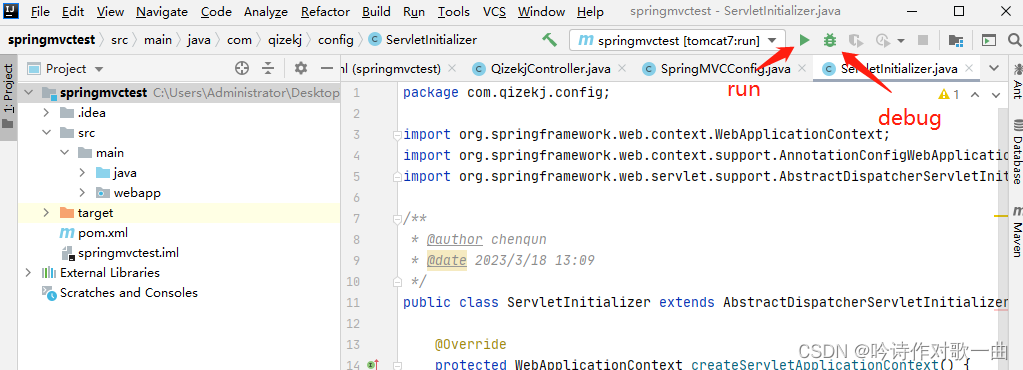1023x370 pixels.
Task: Collapse the src folder
Action: 46,133
